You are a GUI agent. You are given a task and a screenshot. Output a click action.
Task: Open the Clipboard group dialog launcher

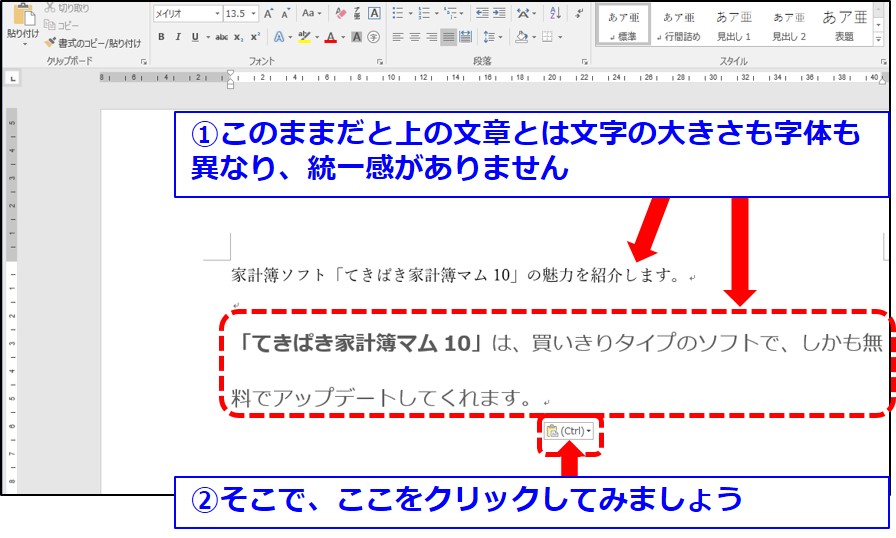coord(143,61)
